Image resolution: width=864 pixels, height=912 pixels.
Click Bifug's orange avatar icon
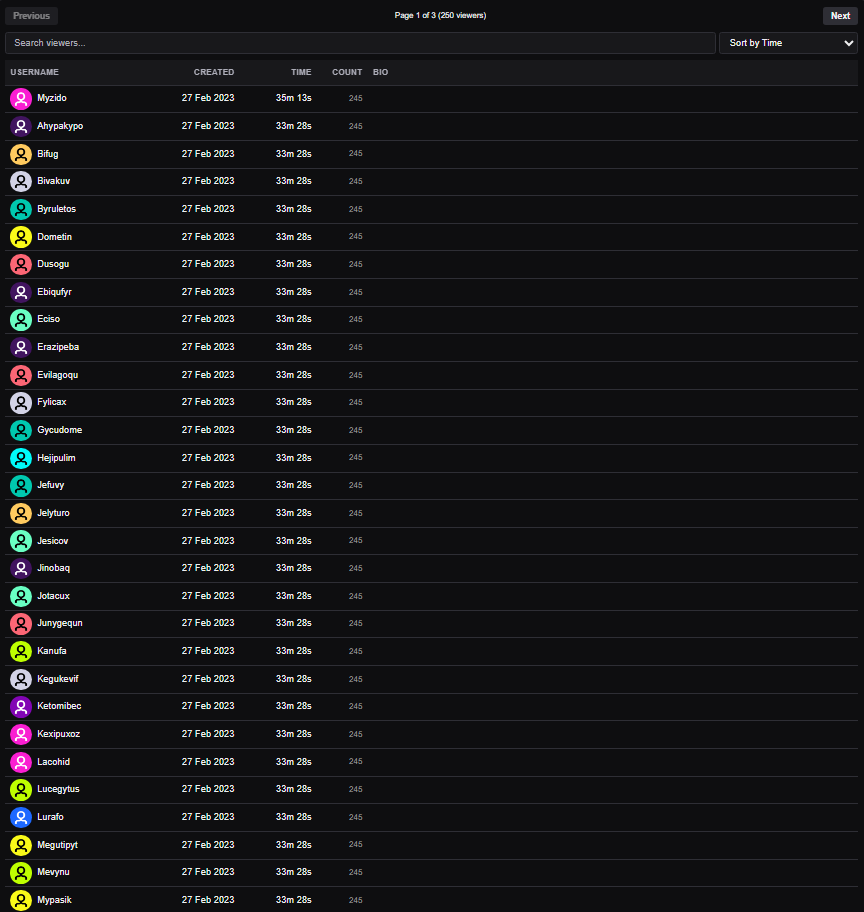[x=21, y=154]
